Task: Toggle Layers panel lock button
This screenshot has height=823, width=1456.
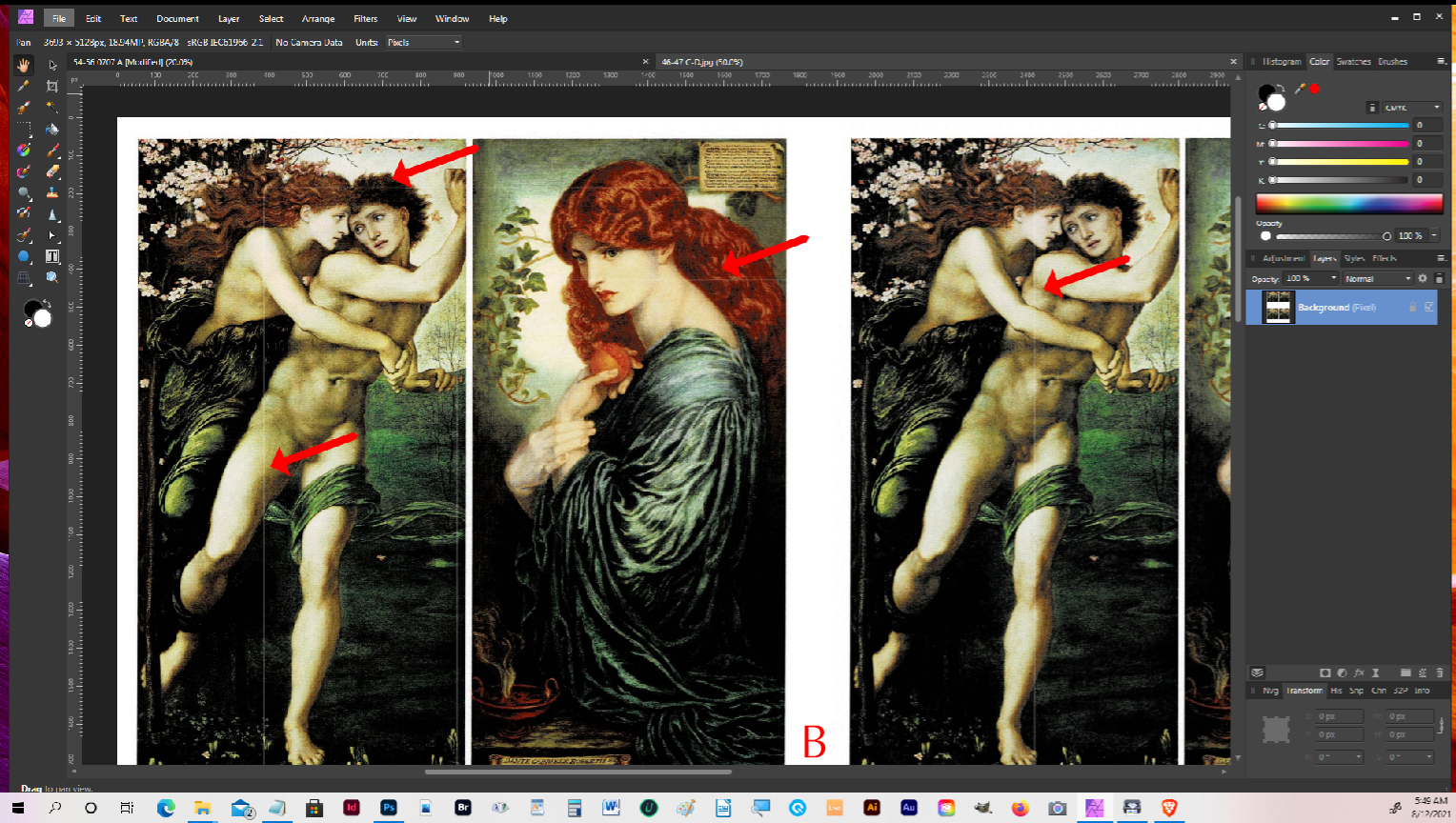Action: point(1439,279)
